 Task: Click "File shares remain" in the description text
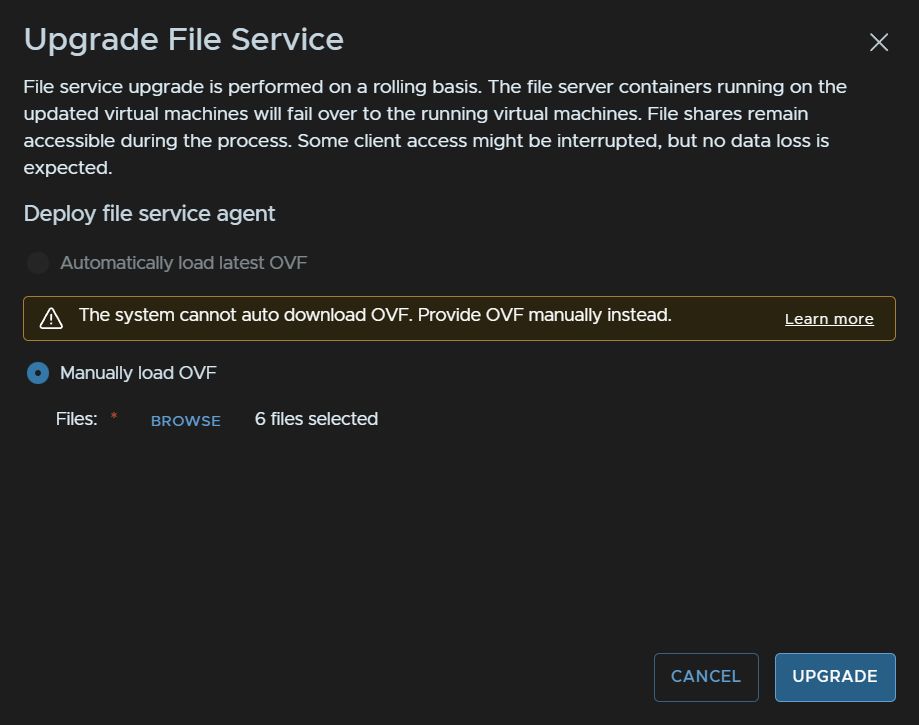[x=727, y=114]
